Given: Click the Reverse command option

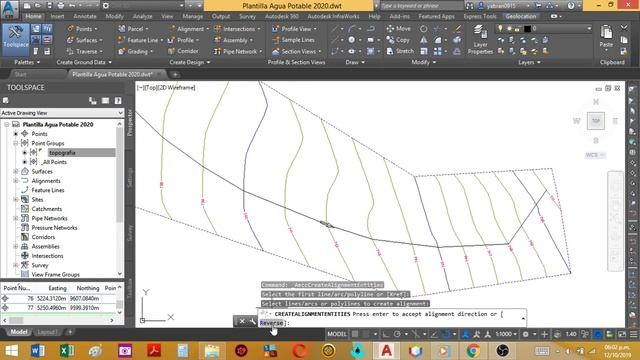Looking at the screenshot, I should (x=271, y=323).
